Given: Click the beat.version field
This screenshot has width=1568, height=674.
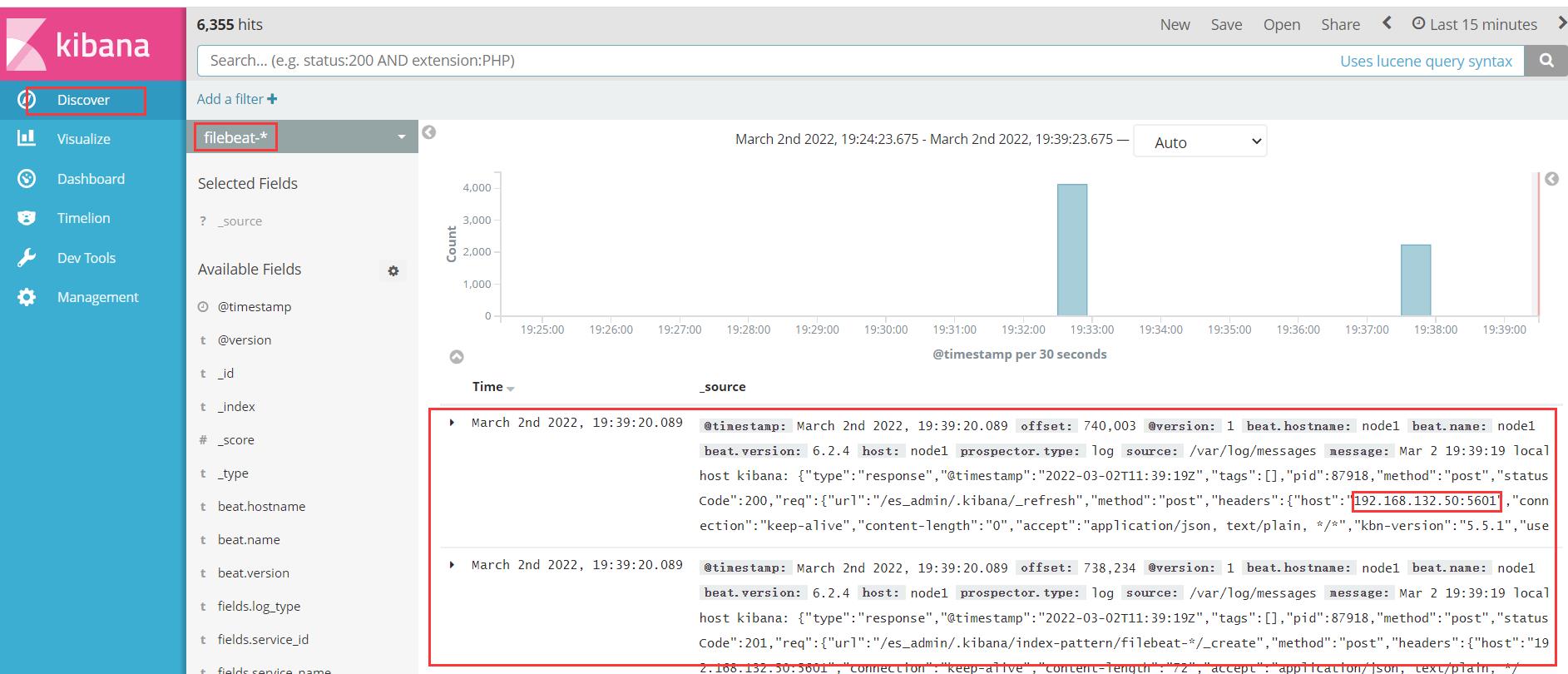Looking at the screenshot, I should point(254,573).
